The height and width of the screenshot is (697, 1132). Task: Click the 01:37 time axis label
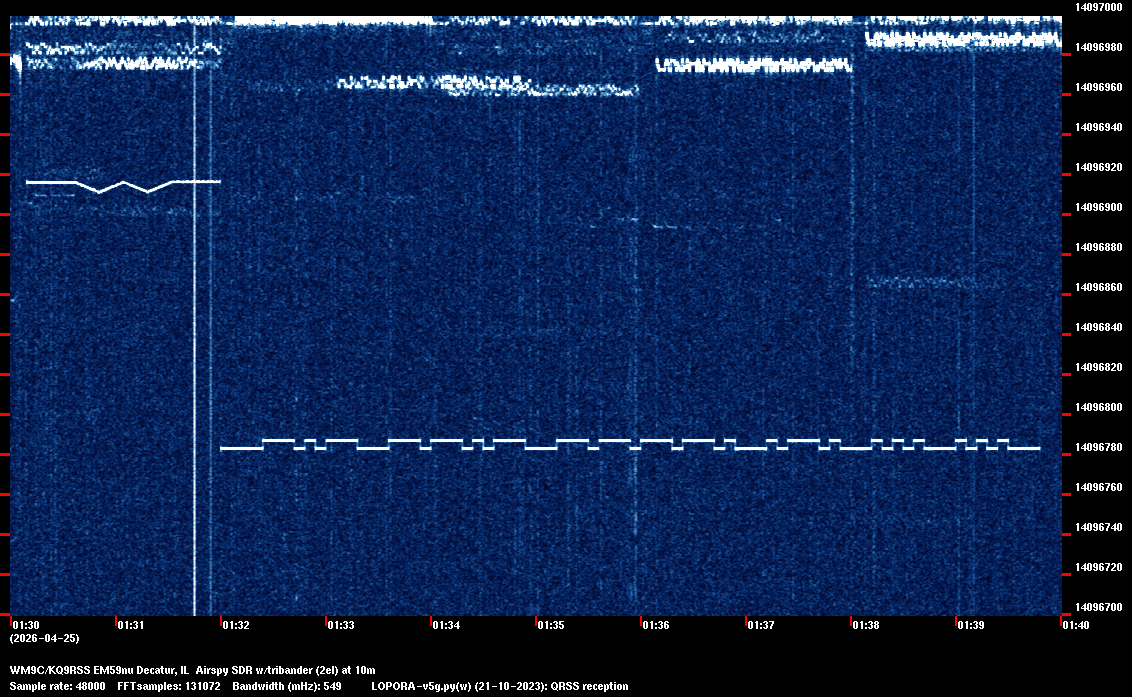coord(761,625)
